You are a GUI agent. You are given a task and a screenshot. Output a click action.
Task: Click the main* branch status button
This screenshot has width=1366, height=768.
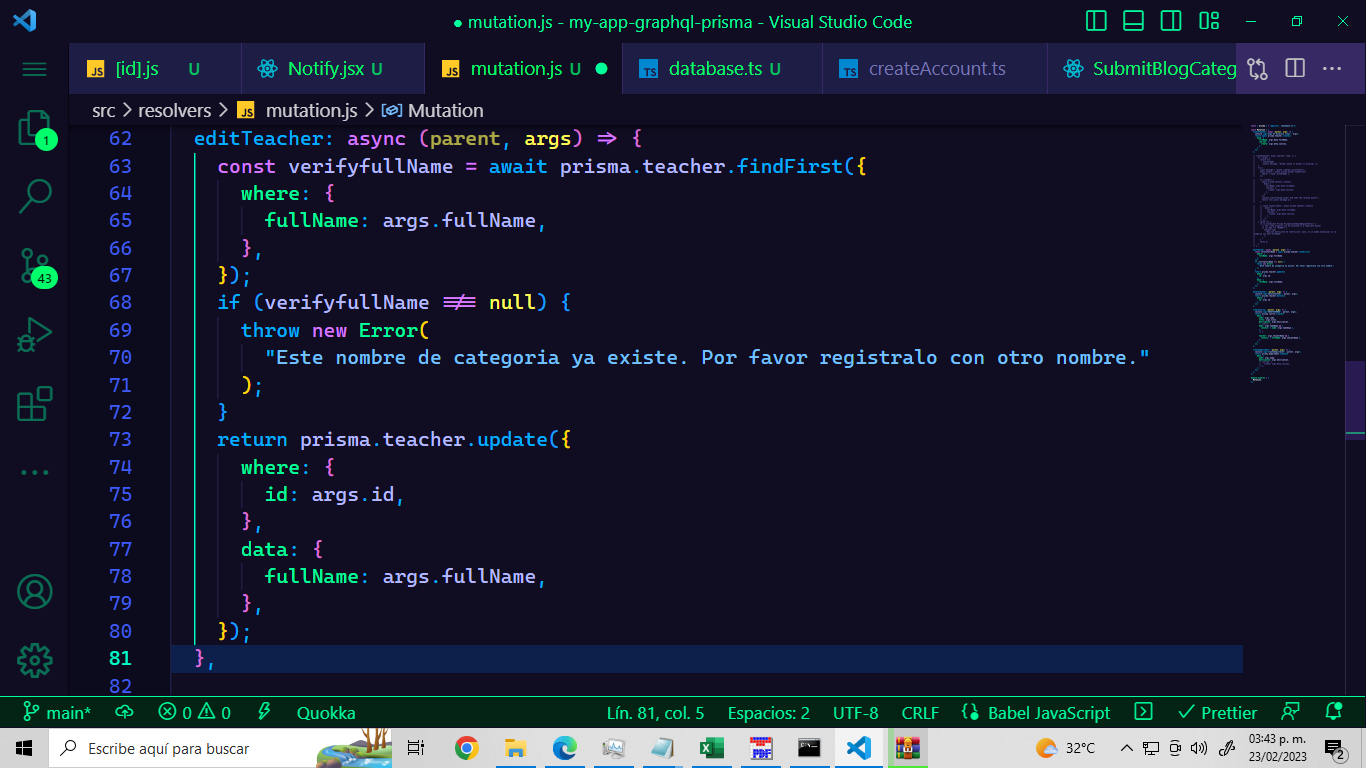57,713
